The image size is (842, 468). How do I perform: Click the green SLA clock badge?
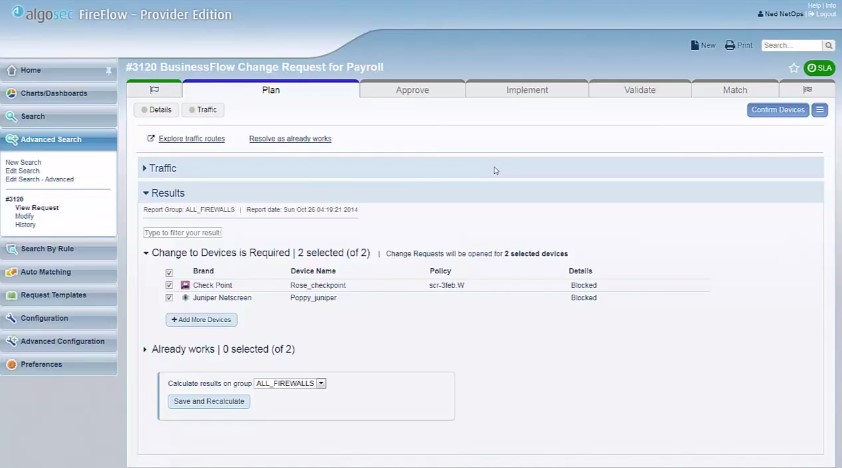(819, 68)
